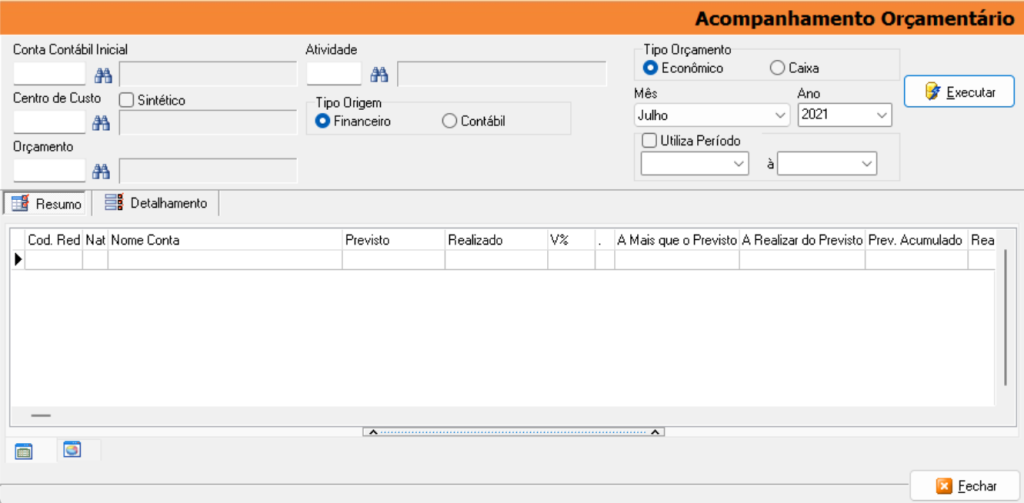Select the Caixa budget type option
The image size is (1024, 503).
pyautogui.click(x=777, y=68)
